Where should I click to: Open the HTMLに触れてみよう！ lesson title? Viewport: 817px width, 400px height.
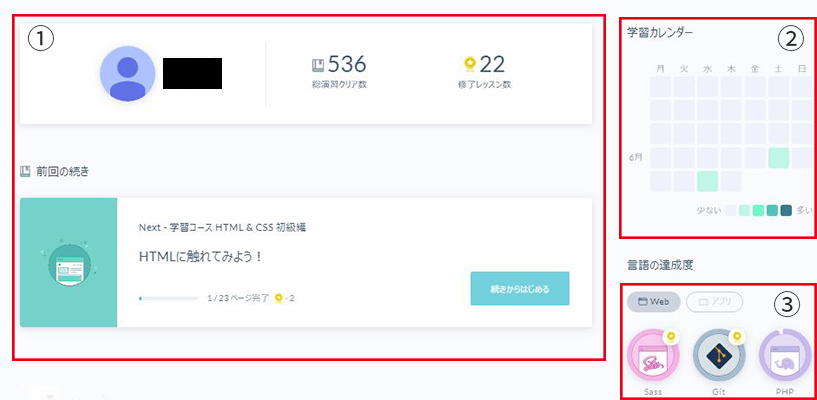[x=201, y=257]
